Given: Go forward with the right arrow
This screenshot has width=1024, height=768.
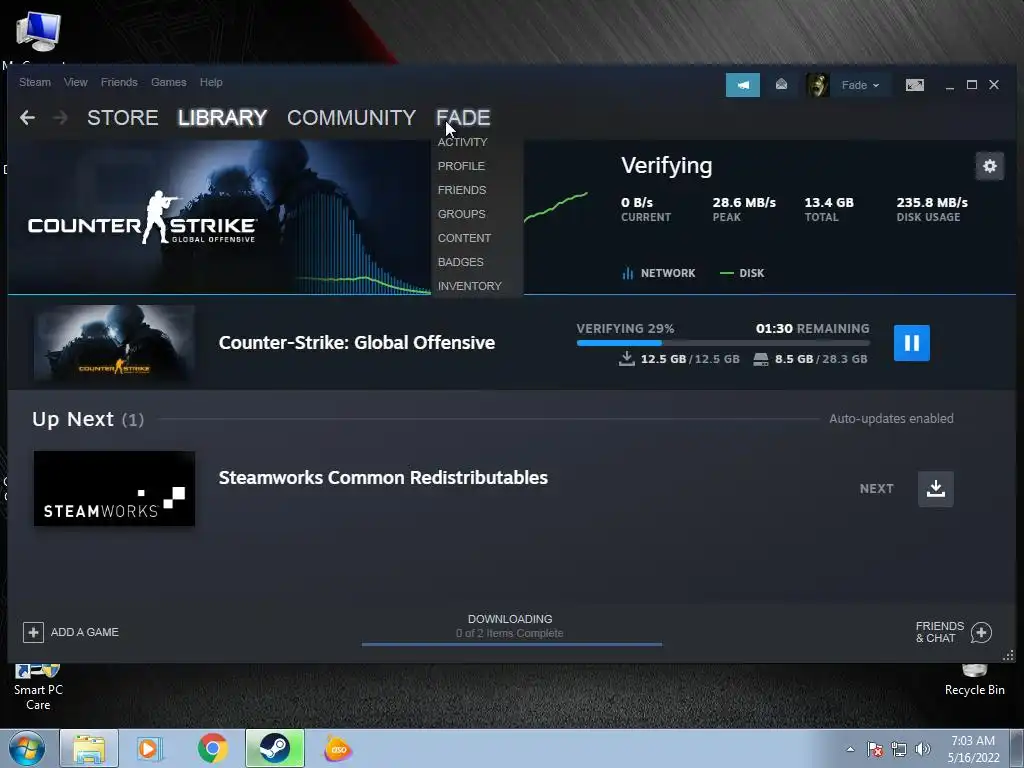Looking at the screenshot, I should point(60,118).
